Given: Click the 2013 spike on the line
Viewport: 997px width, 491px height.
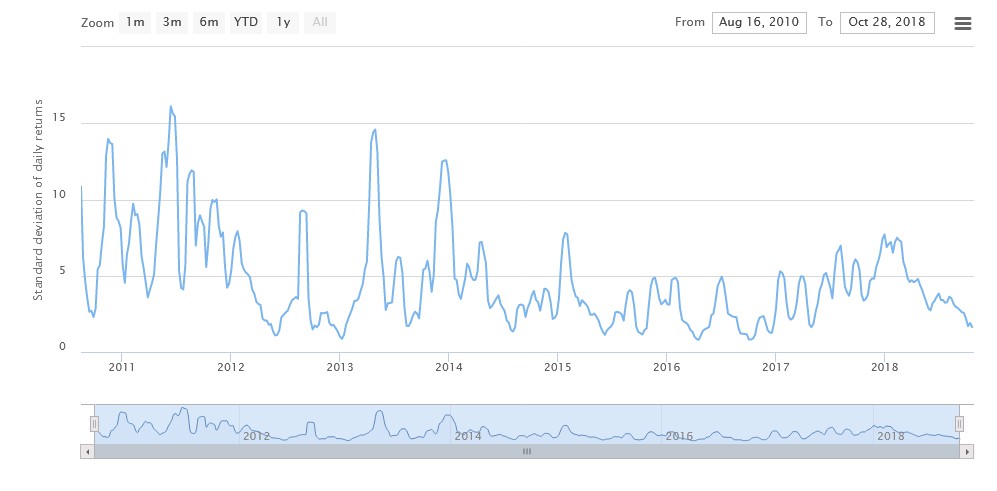Looking at the screenshot, I should 375,129.
